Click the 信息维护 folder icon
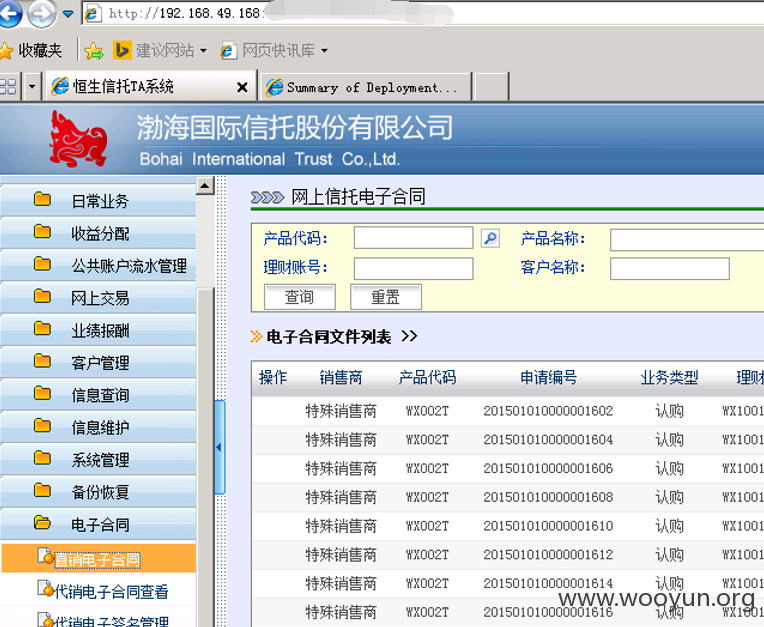764x627 pixels. (42, 426)
